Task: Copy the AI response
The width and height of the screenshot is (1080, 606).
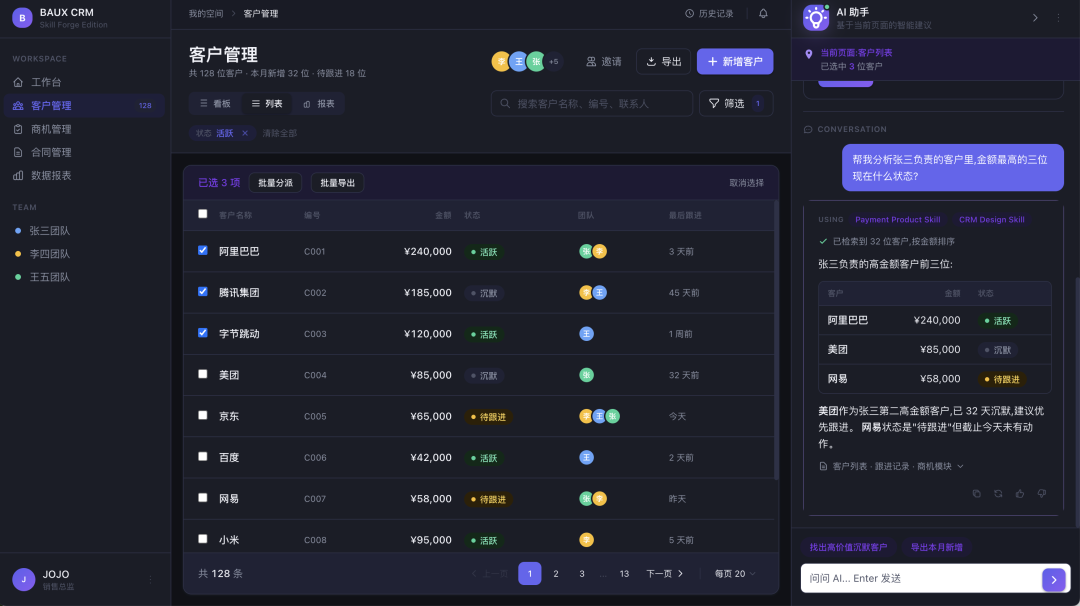Action: (x=977, y=494)
